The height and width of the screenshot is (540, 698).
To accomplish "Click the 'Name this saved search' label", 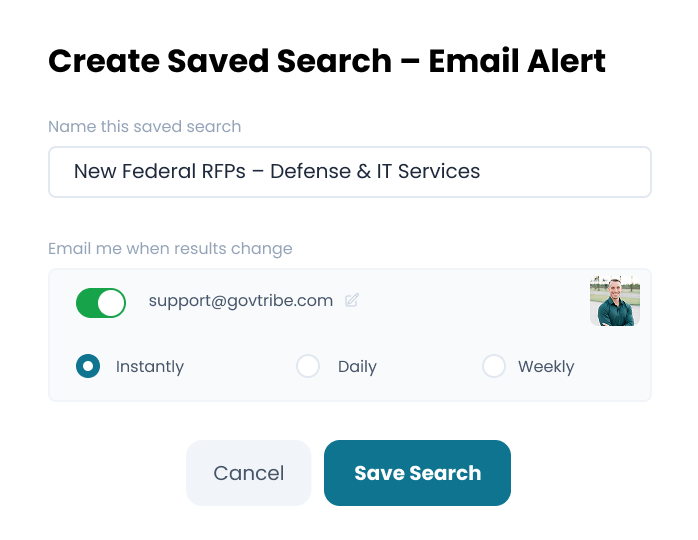I will (145, 127).
